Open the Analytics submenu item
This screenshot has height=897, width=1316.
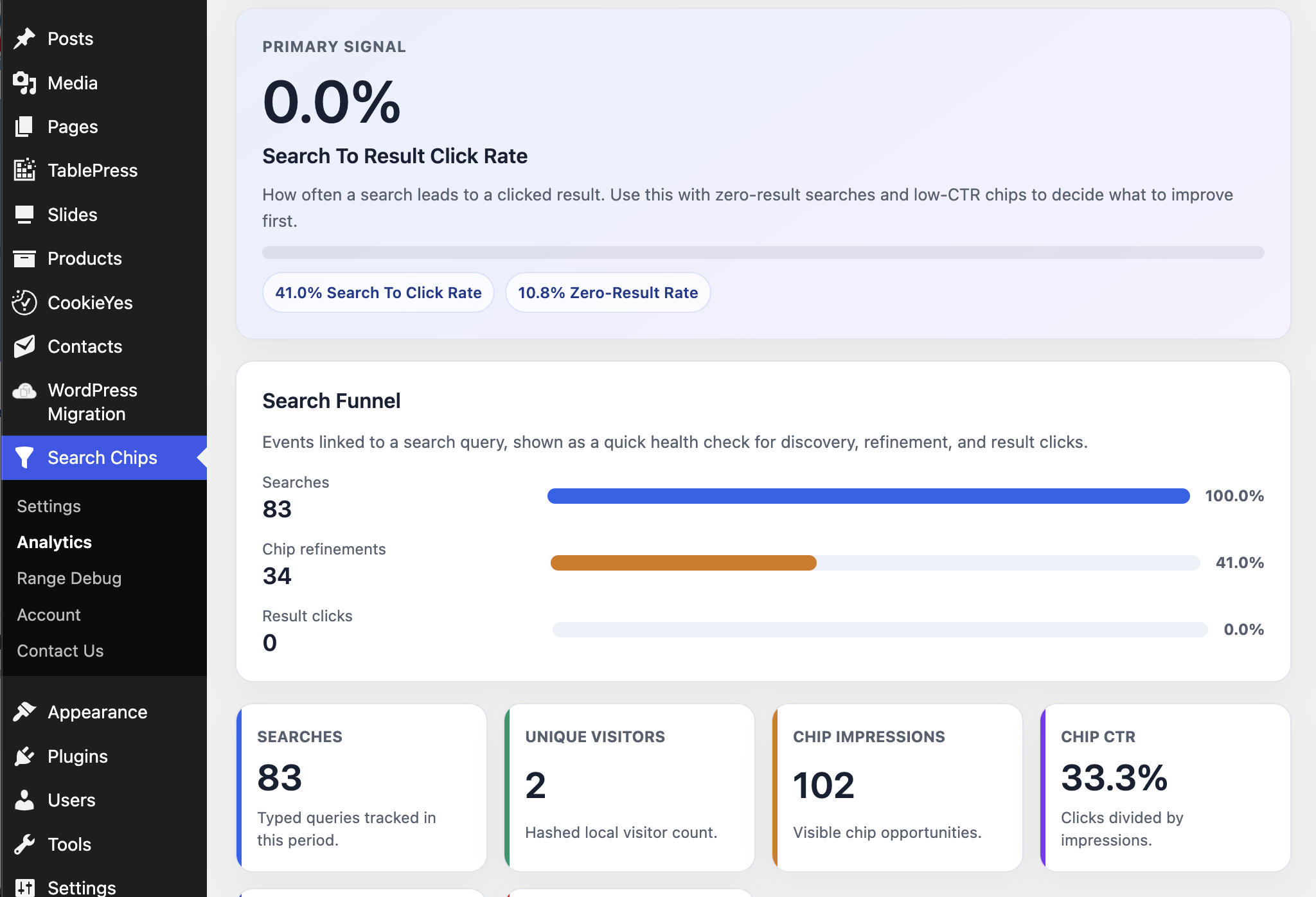[55, 542]
